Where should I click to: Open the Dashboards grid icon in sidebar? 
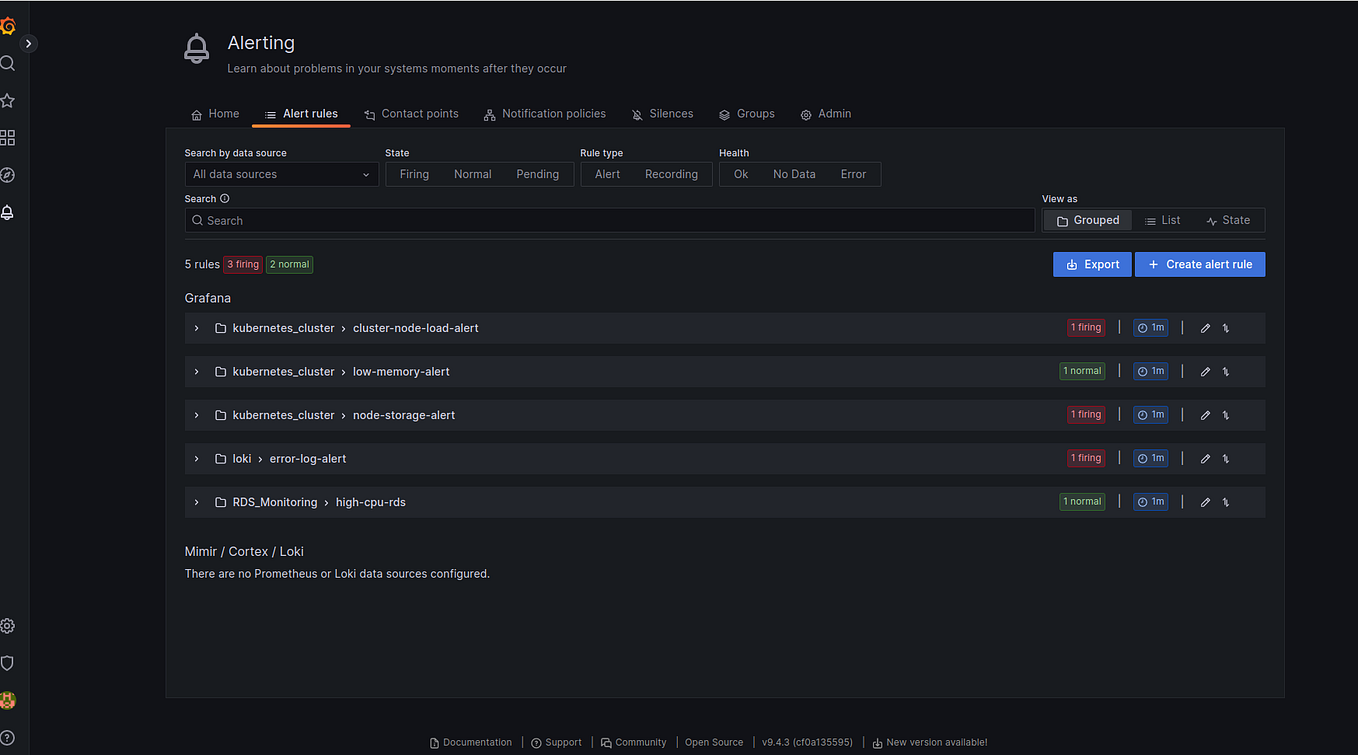pos(8,137)
